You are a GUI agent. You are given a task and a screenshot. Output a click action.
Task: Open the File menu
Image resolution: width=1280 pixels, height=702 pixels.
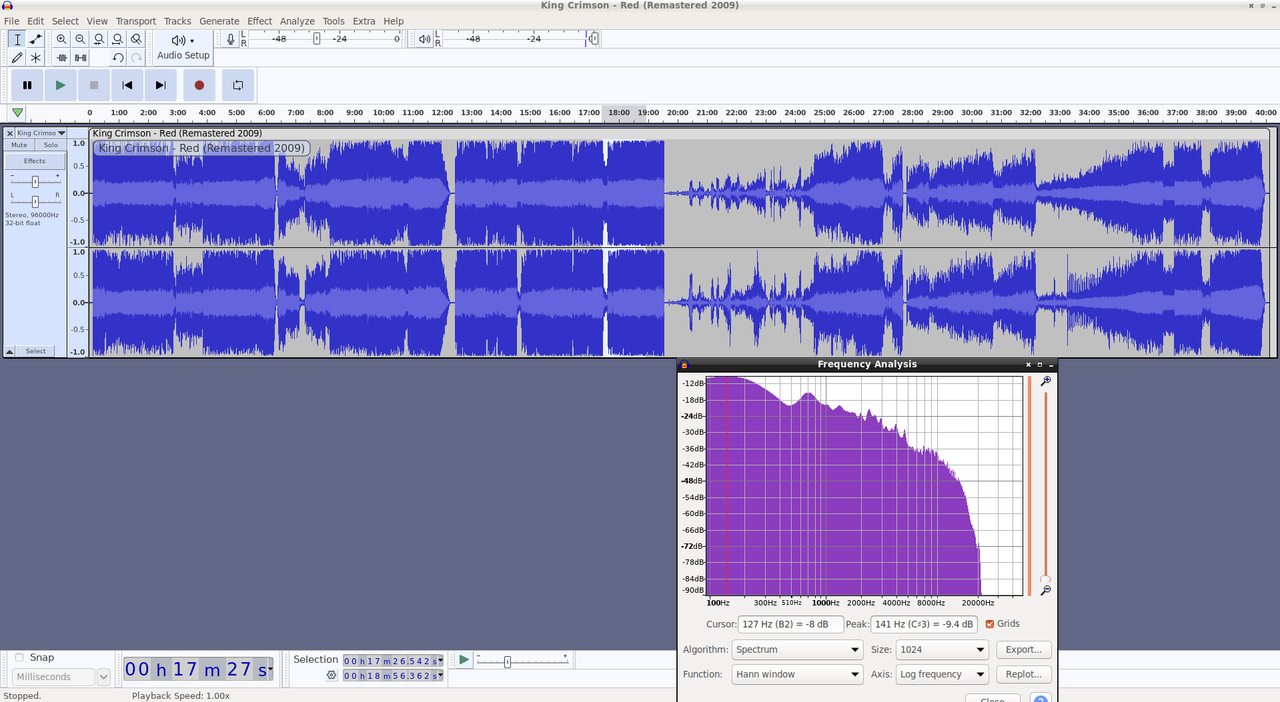click(12, 21)
